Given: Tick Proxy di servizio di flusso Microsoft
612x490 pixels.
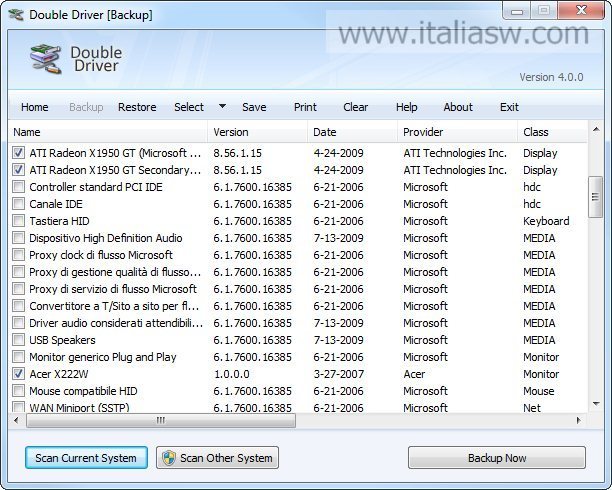Looking at the screenshot, I should pyautogui.click(x=18, y=289).
